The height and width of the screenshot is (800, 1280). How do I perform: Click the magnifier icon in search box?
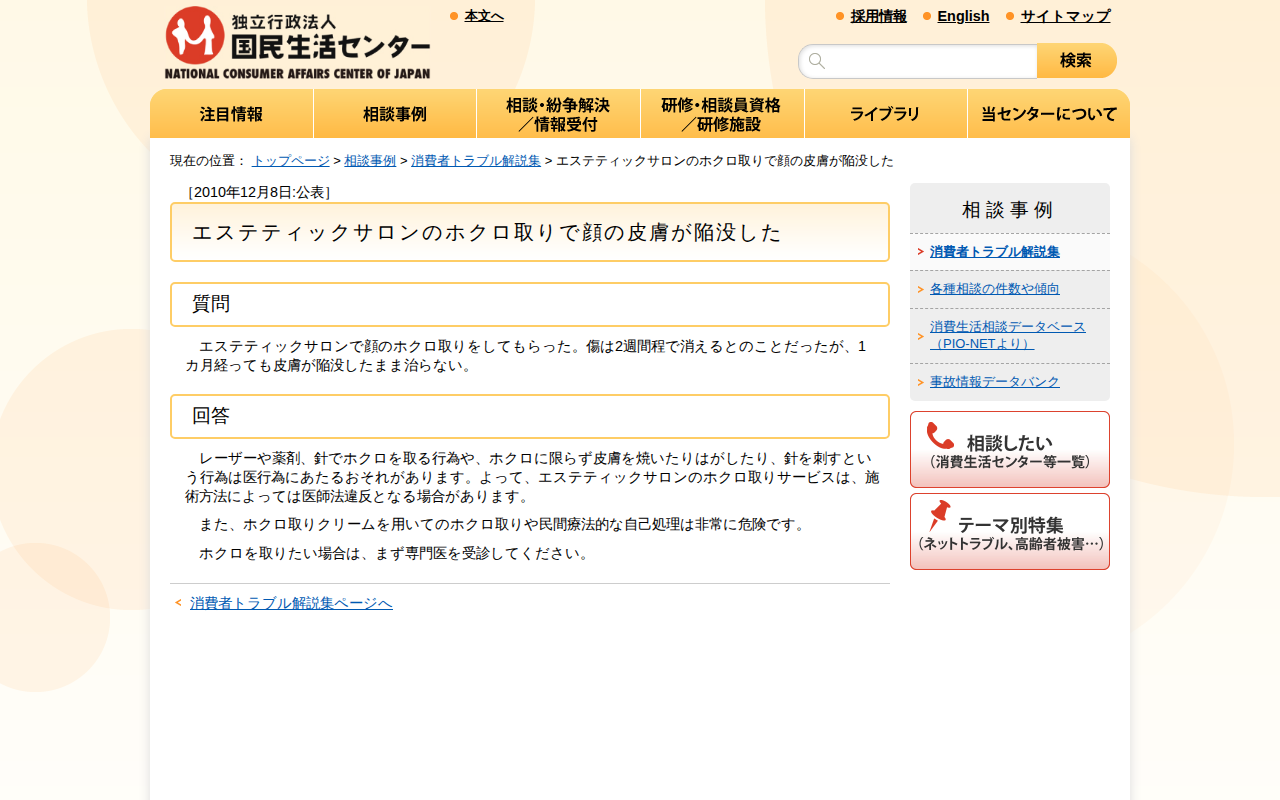[x=817, y=61]
